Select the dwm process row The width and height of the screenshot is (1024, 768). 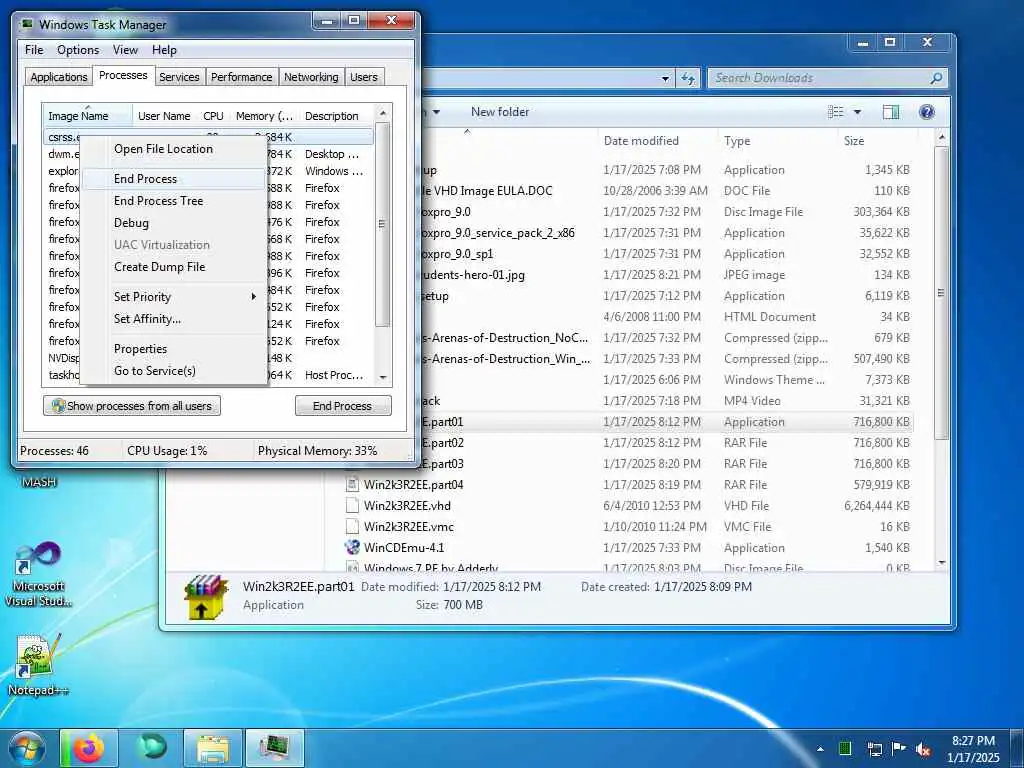coord(209,154)
